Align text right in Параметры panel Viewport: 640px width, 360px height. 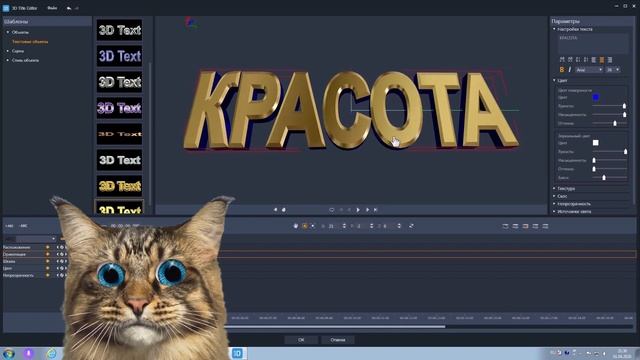click(x=610, y=60)
